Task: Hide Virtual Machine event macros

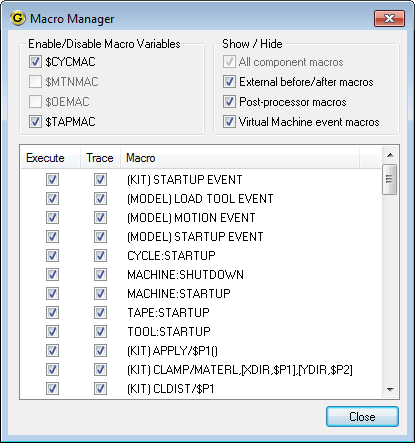Action: point(229,122)
